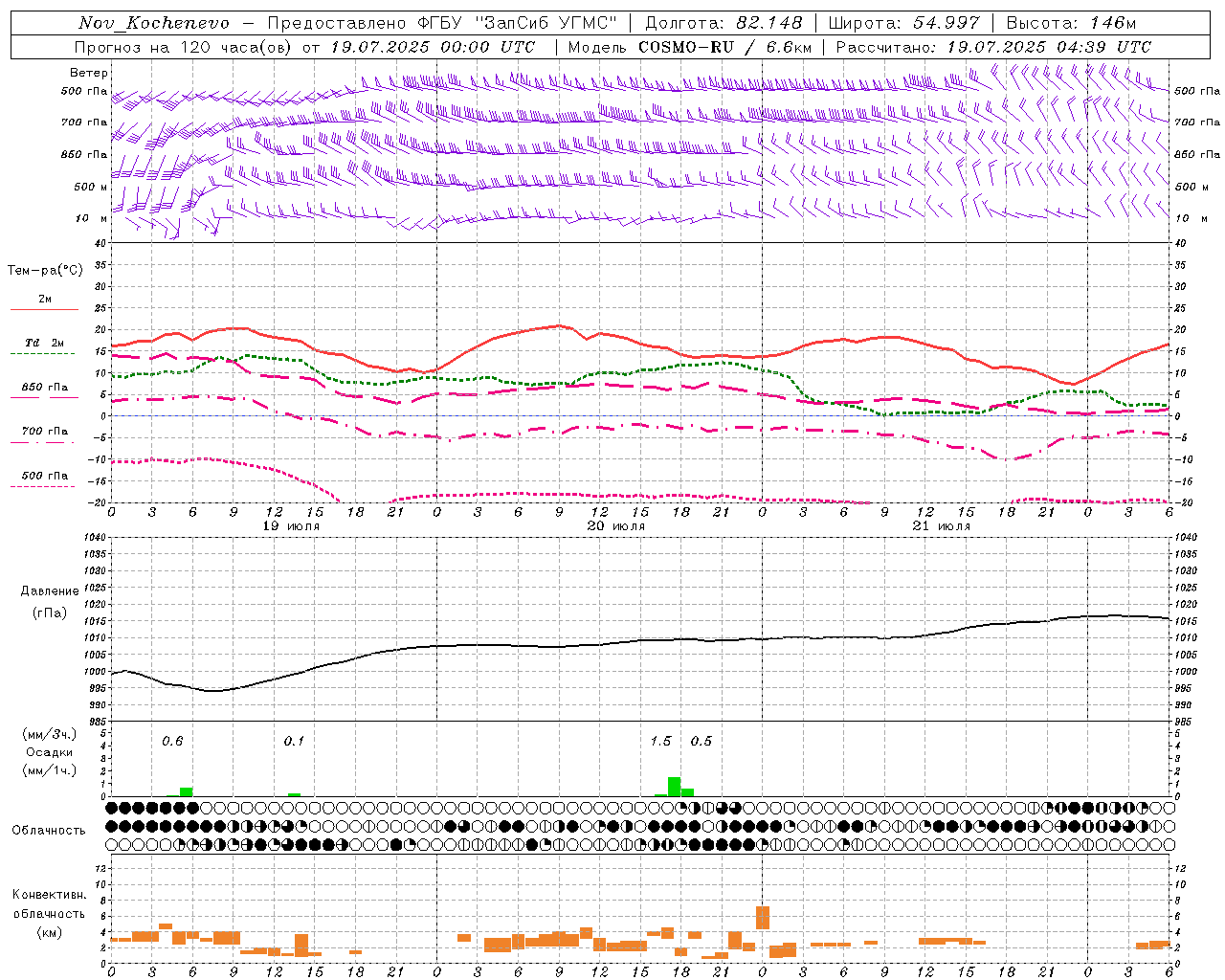This screenshot has height=980, width=1225.
Task: Select the provider text ФГБУ "ЗапСиб УГМС"
Action: (x=517, y=23)
